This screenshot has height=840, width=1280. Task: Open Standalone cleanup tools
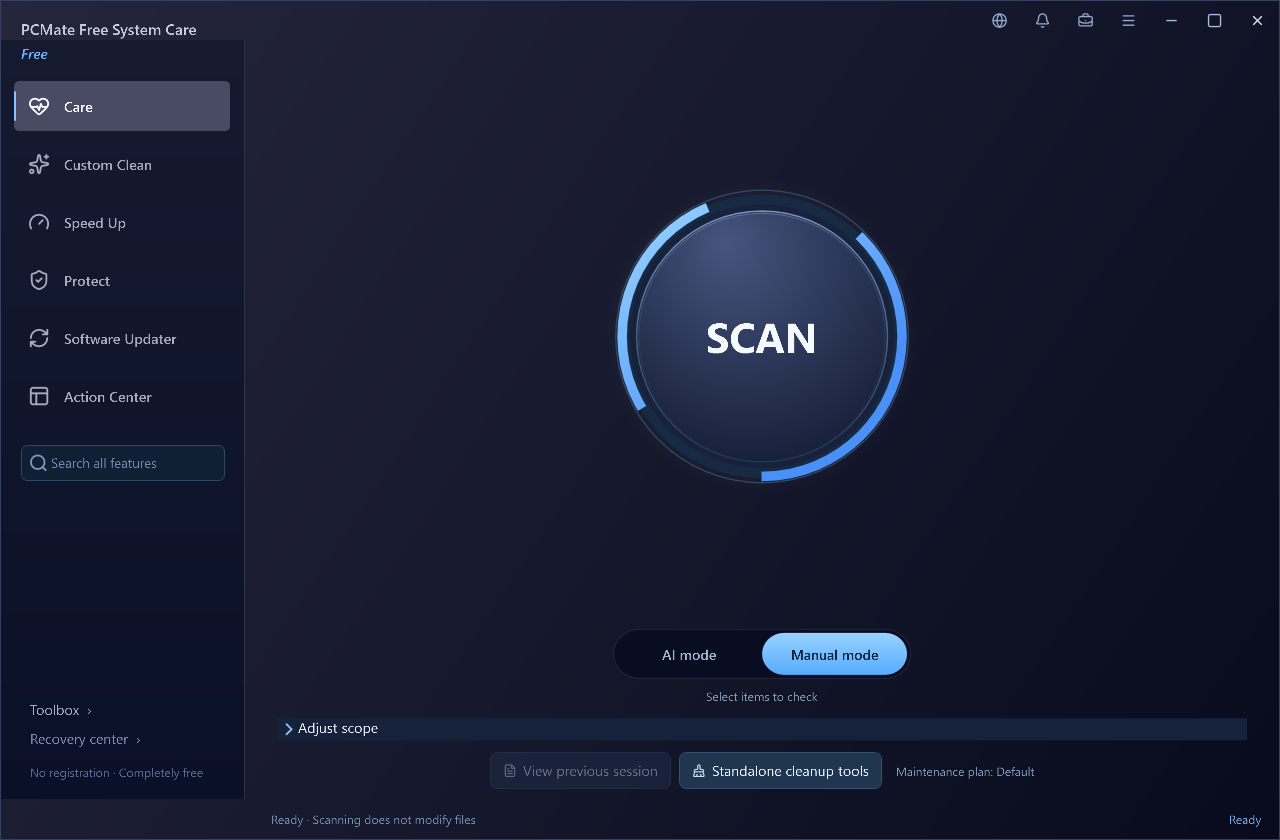[x=780, y=771]
